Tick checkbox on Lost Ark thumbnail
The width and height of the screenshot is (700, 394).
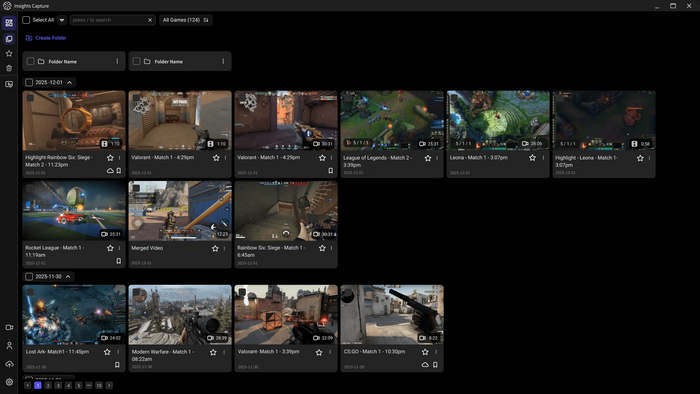(x=30, y=292)
